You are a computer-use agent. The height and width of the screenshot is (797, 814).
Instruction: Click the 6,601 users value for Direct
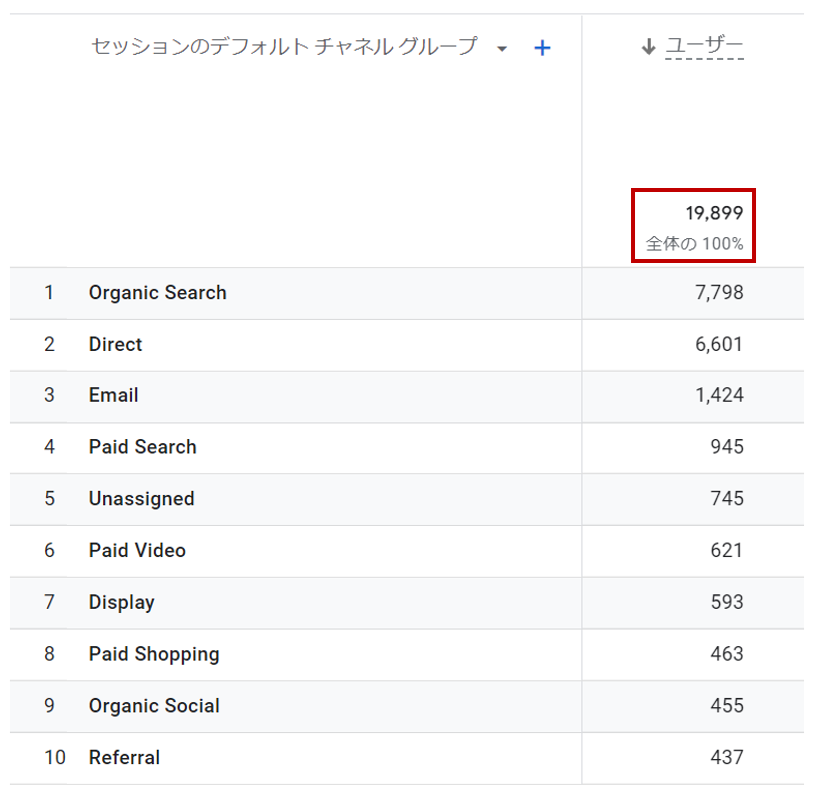[719, 344]
